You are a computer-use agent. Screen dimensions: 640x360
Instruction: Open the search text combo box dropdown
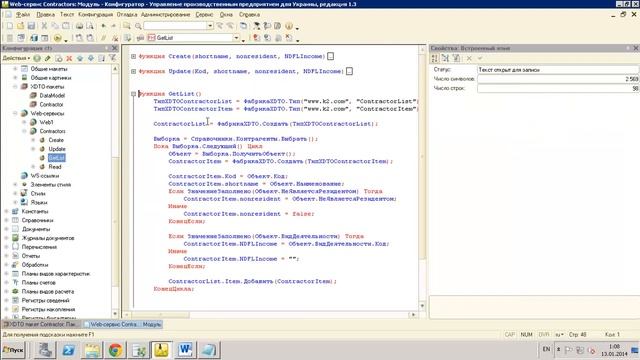click(210, 26)
